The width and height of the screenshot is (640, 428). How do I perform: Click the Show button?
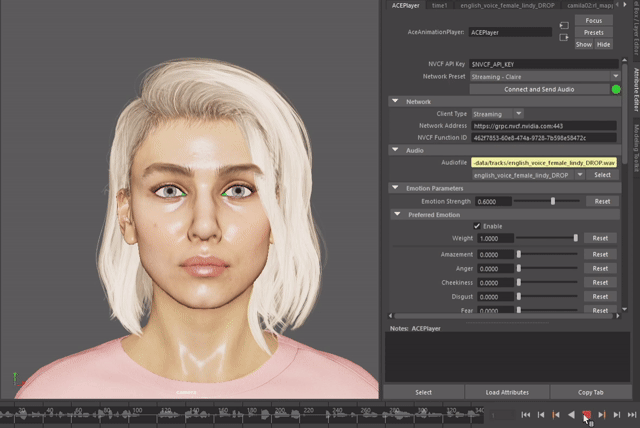pyautogui.click(x=584, y=44)
